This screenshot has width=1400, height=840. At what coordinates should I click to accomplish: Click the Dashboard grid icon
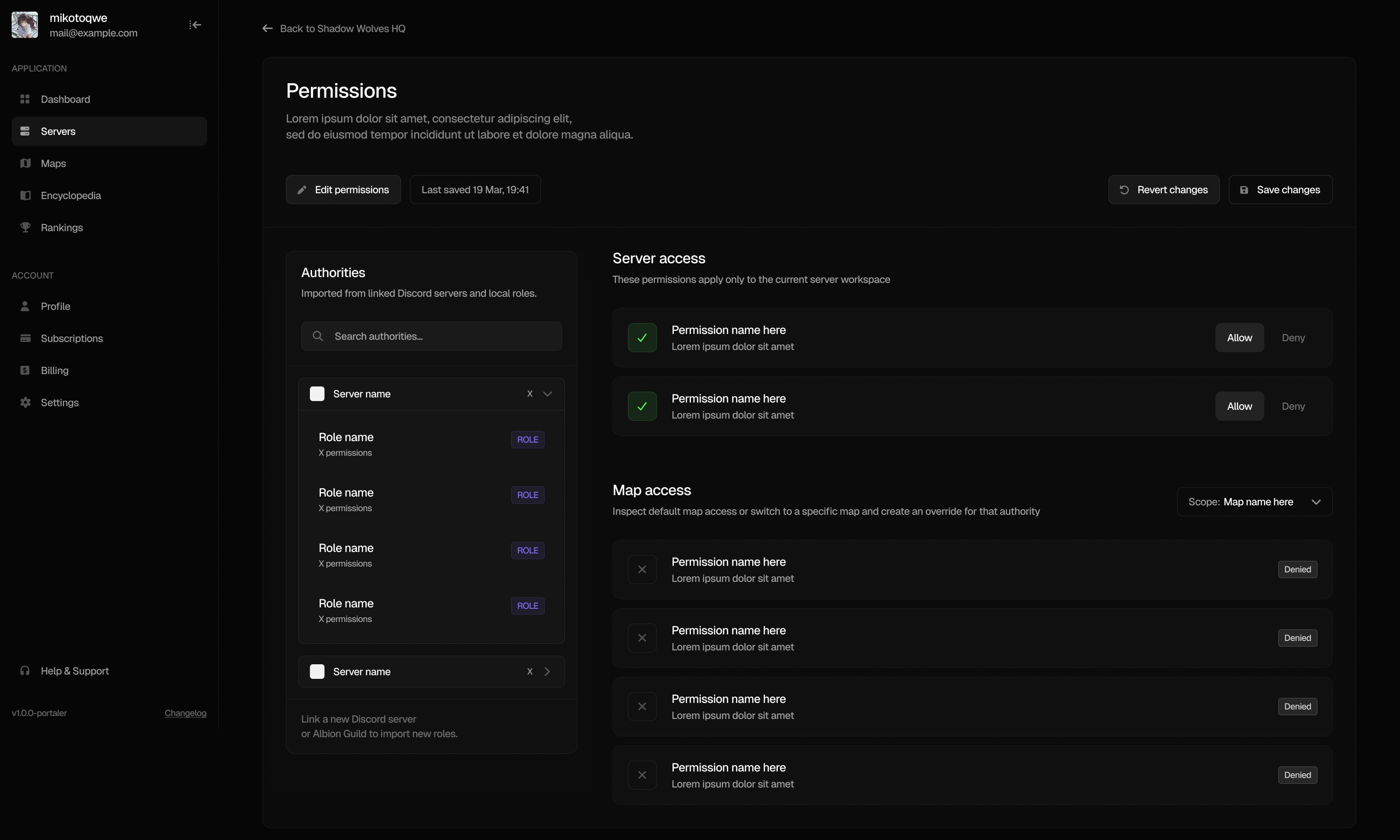(x=25, y=99)
